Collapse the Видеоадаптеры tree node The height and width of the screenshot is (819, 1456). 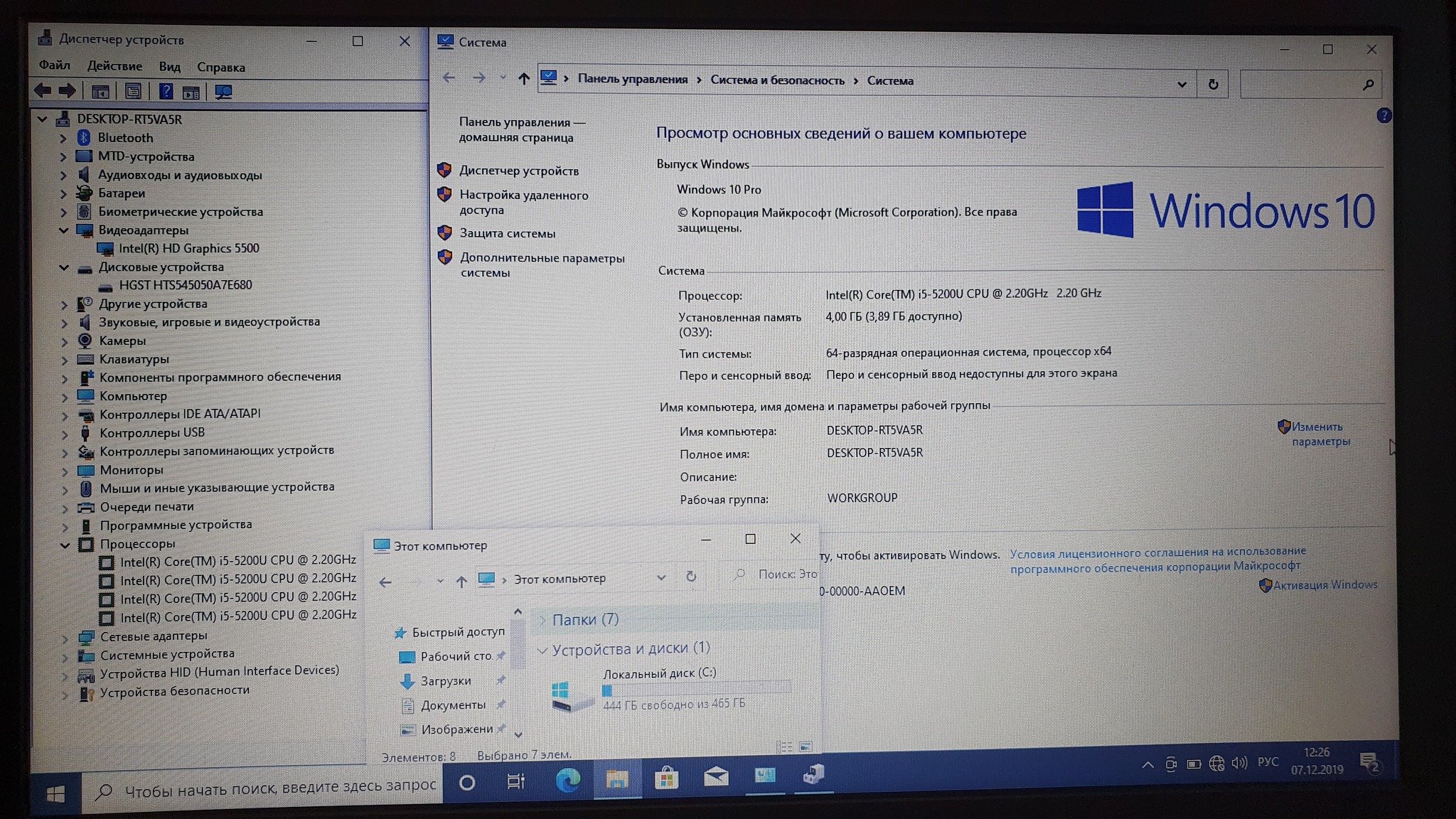(x=64, y=230)
